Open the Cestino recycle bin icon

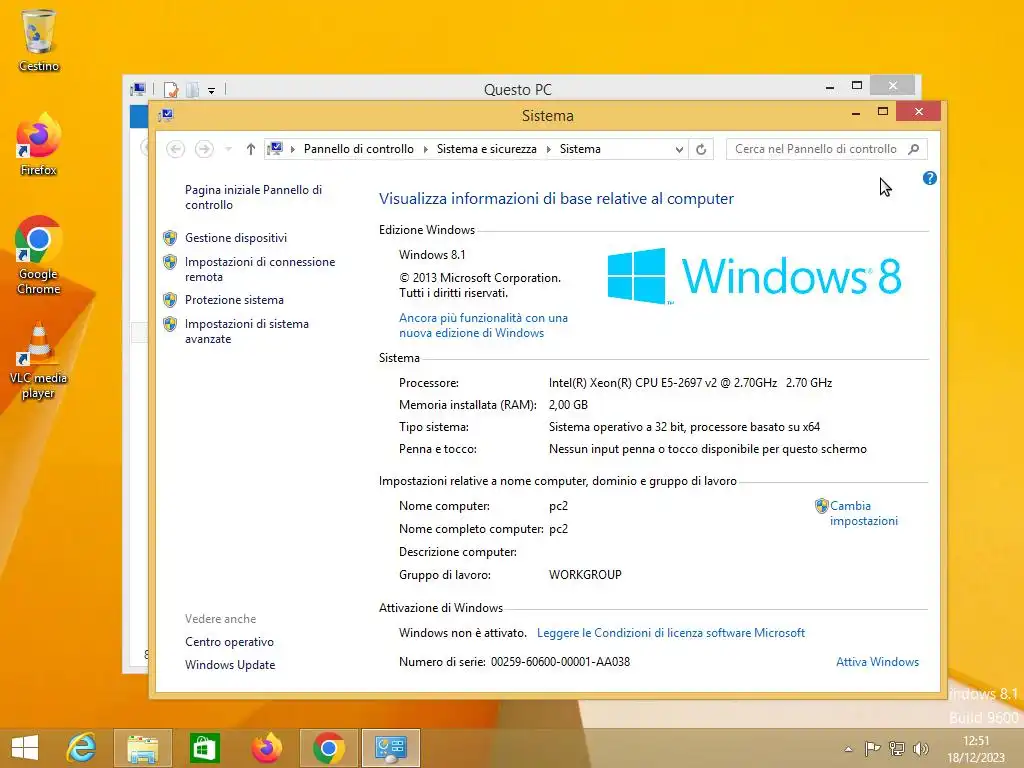39,40
